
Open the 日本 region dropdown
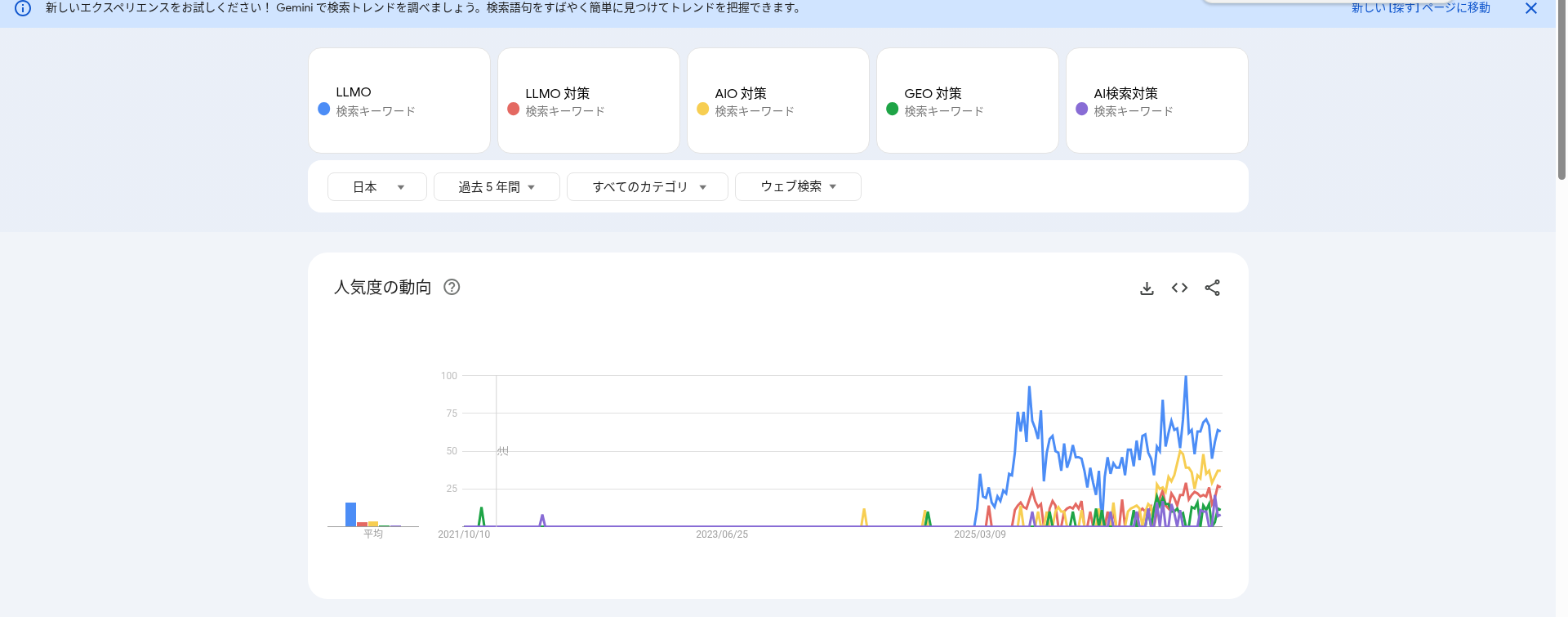(x=377, y=186)
